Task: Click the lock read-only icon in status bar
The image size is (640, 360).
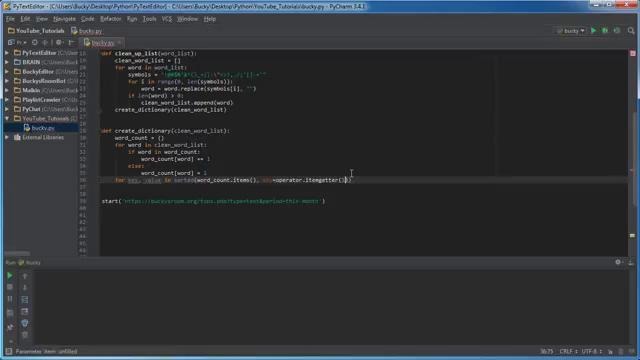Action: 610,351
